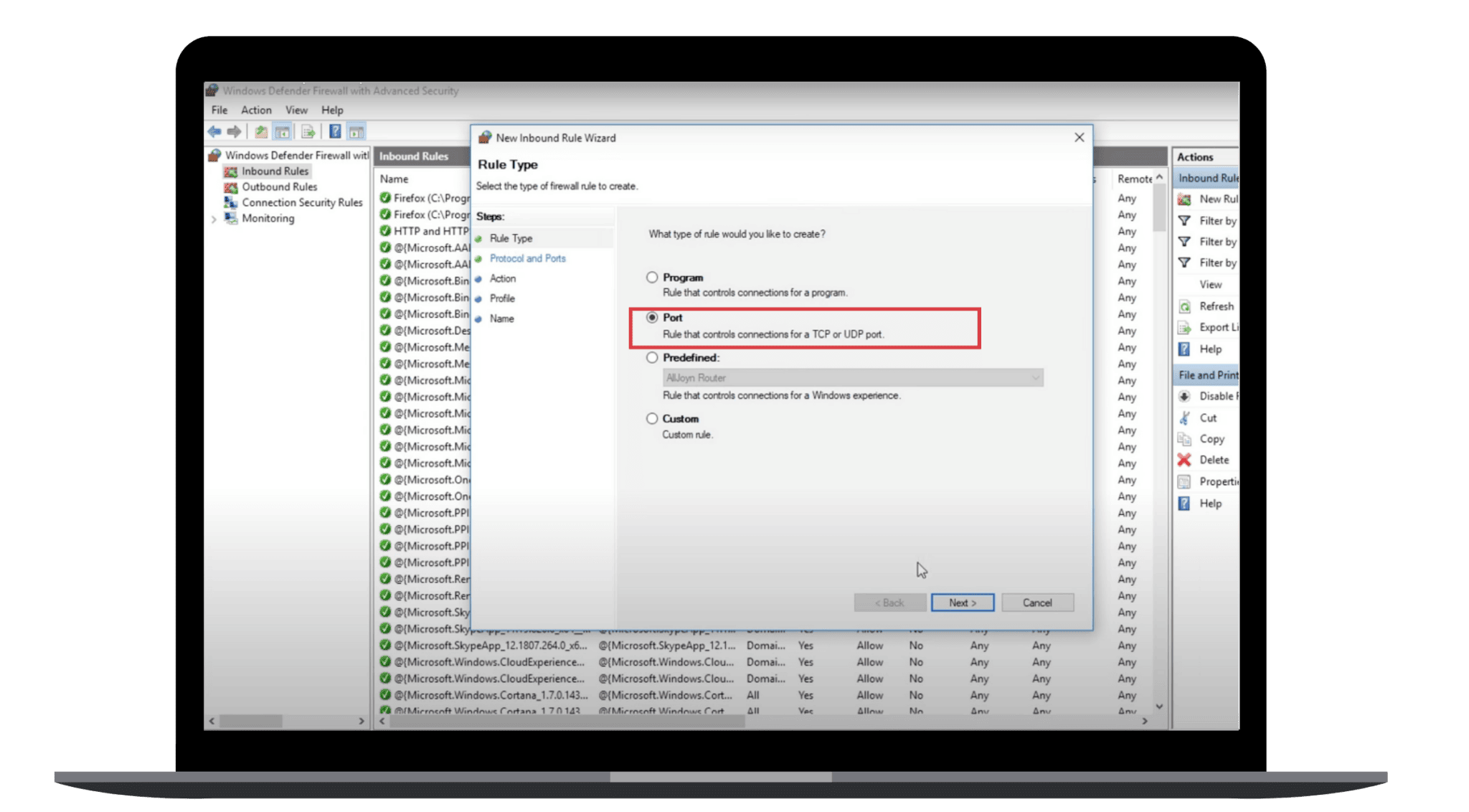This screenshot has height=812, width=1469.
Task: Click Copy icon in Actions pane
Action: click(1184, 439)
